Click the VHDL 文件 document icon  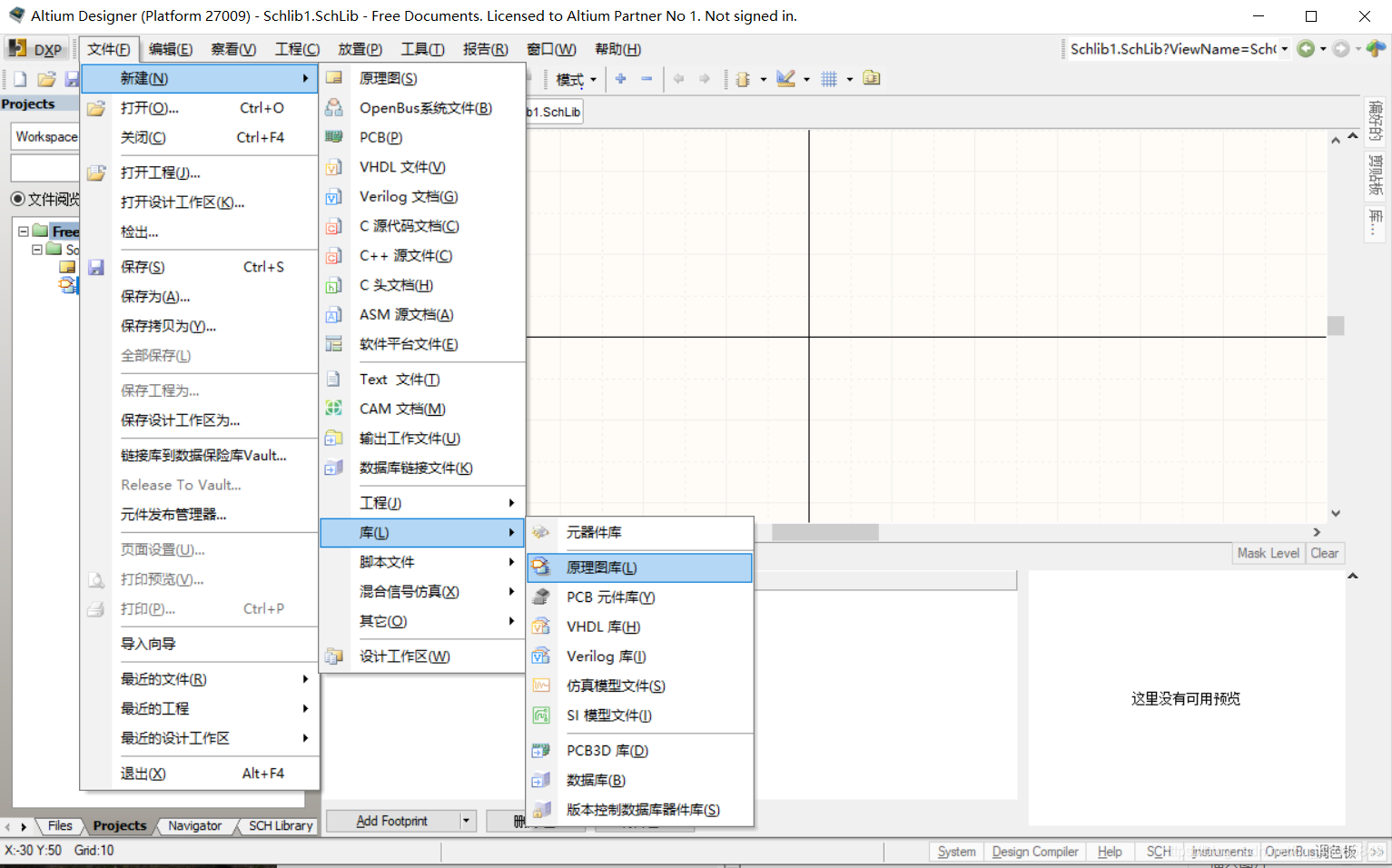coord(334,167)
